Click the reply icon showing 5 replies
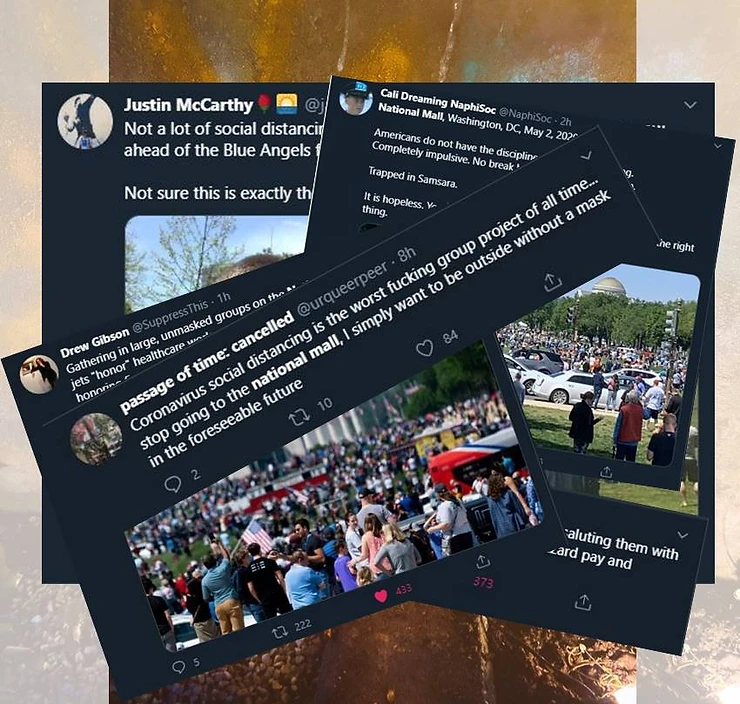The height and width of the screenshot is (704, 740). click(178, 667)
